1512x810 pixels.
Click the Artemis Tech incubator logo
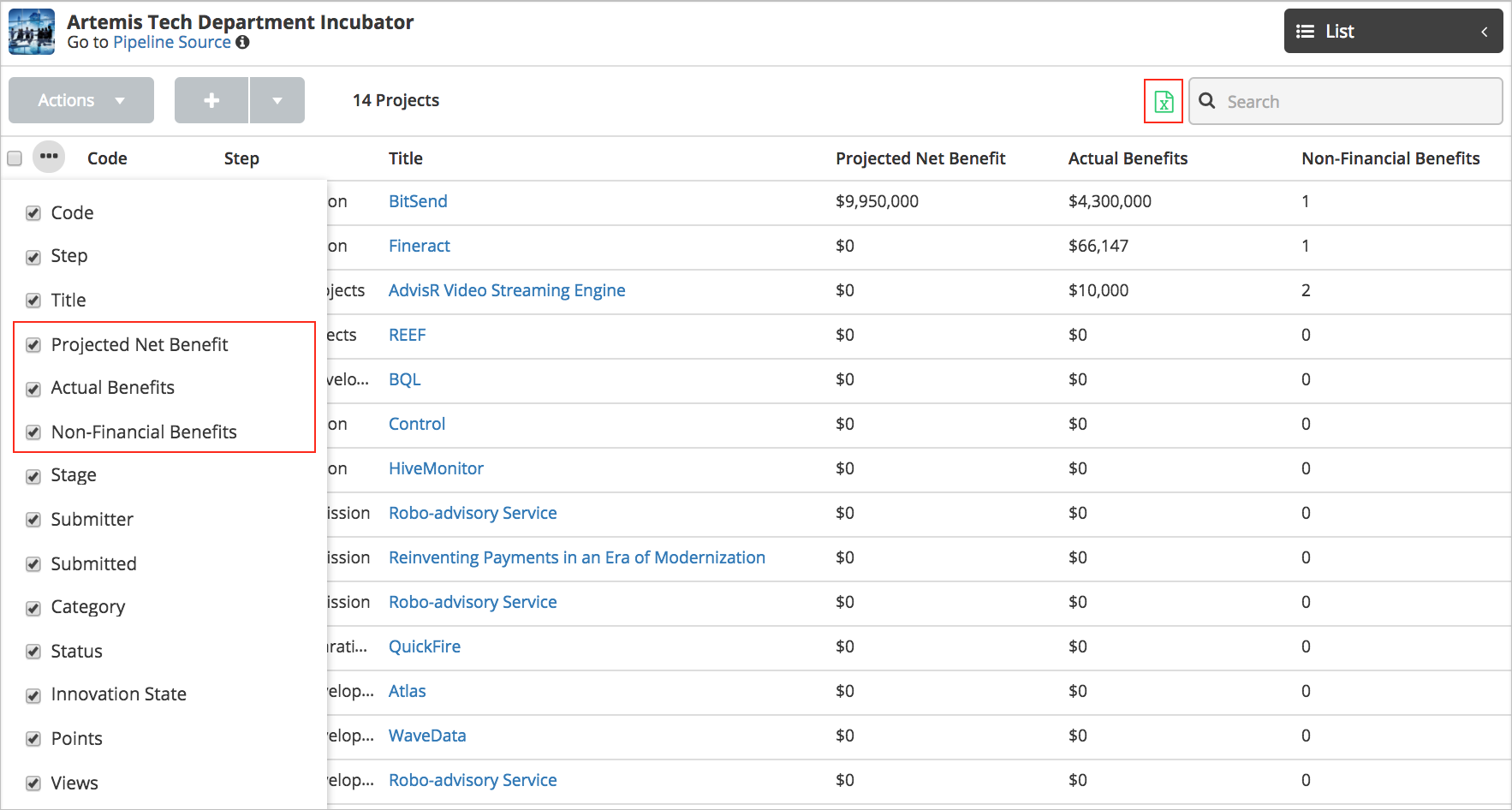click(x=32, y=32)
